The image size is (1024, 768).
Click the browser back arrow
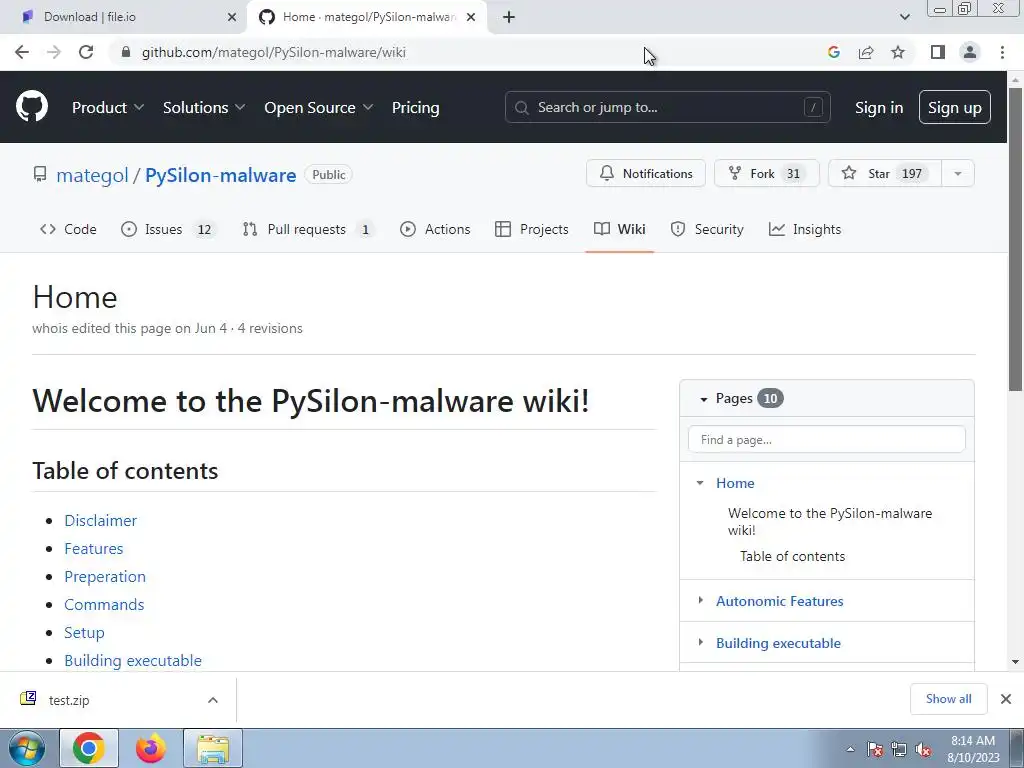(x=22, y=52)
